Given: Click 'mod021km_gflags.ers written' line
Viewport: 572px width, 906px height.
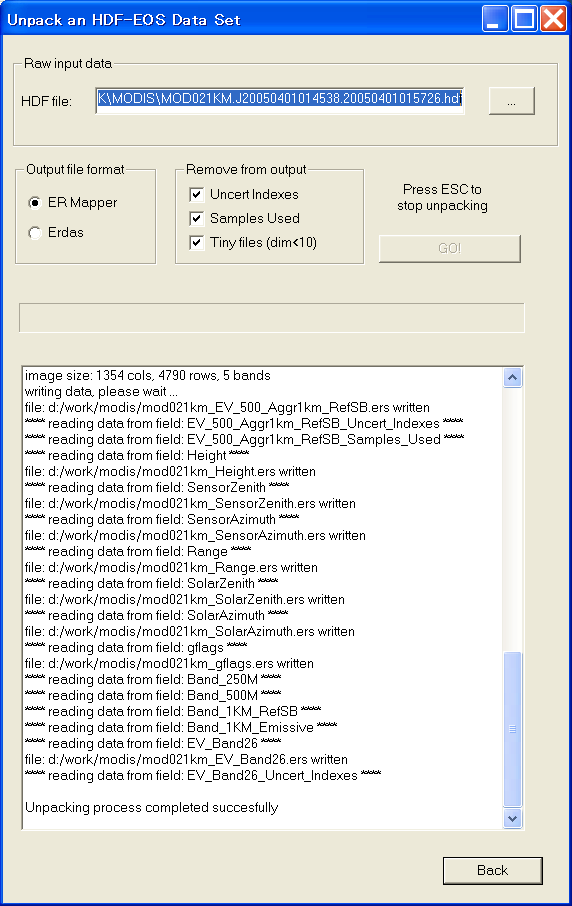Looking at the screenshot, I should pyautogui.click(x=169, y=663).
